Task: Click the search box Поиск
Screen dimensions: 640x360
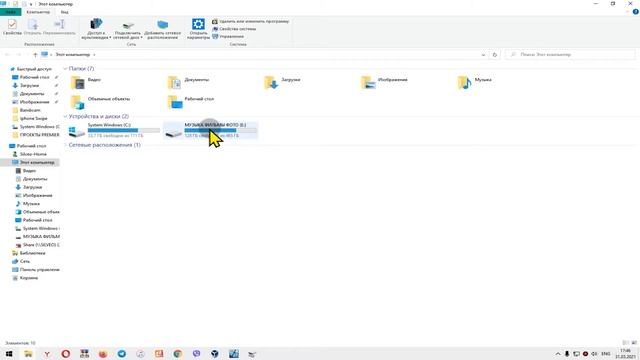Action: click(570, 55)
